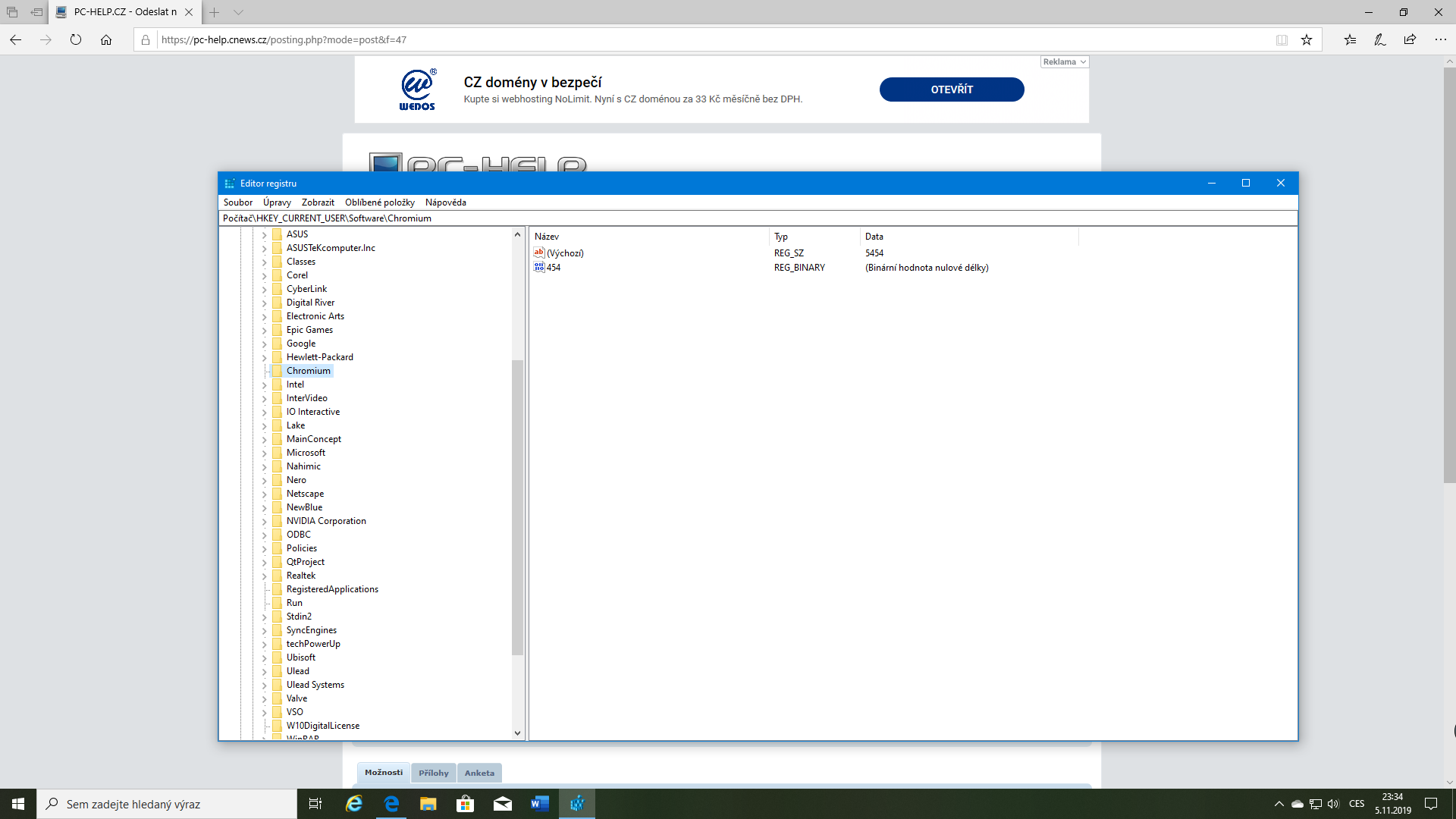
Task: Select the Policies registry folder
Action: tap(301, 548)
